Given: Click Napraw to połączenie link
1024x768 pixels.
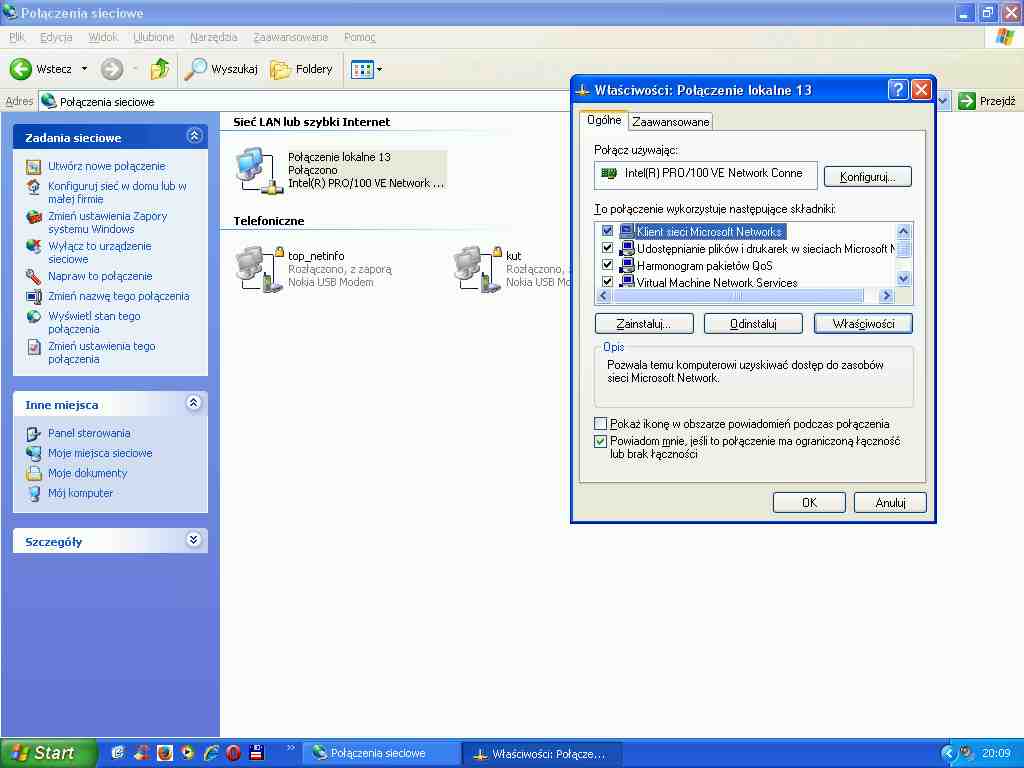Looking at the screenshot, I should pos(100,276).
